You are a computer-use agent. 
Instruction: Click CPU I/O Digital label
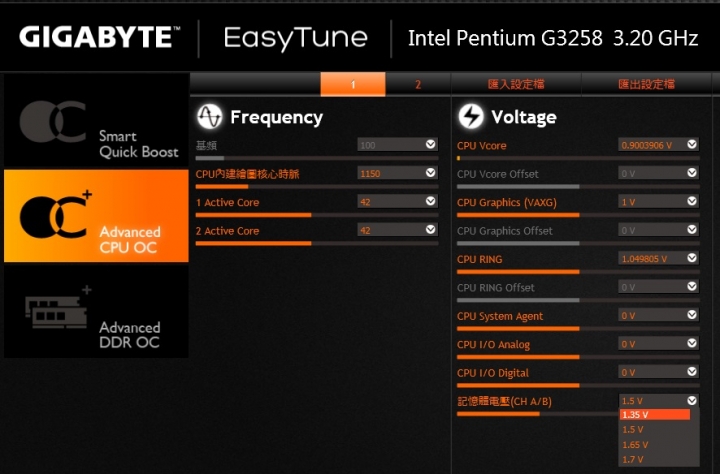[x=493, y=373]
